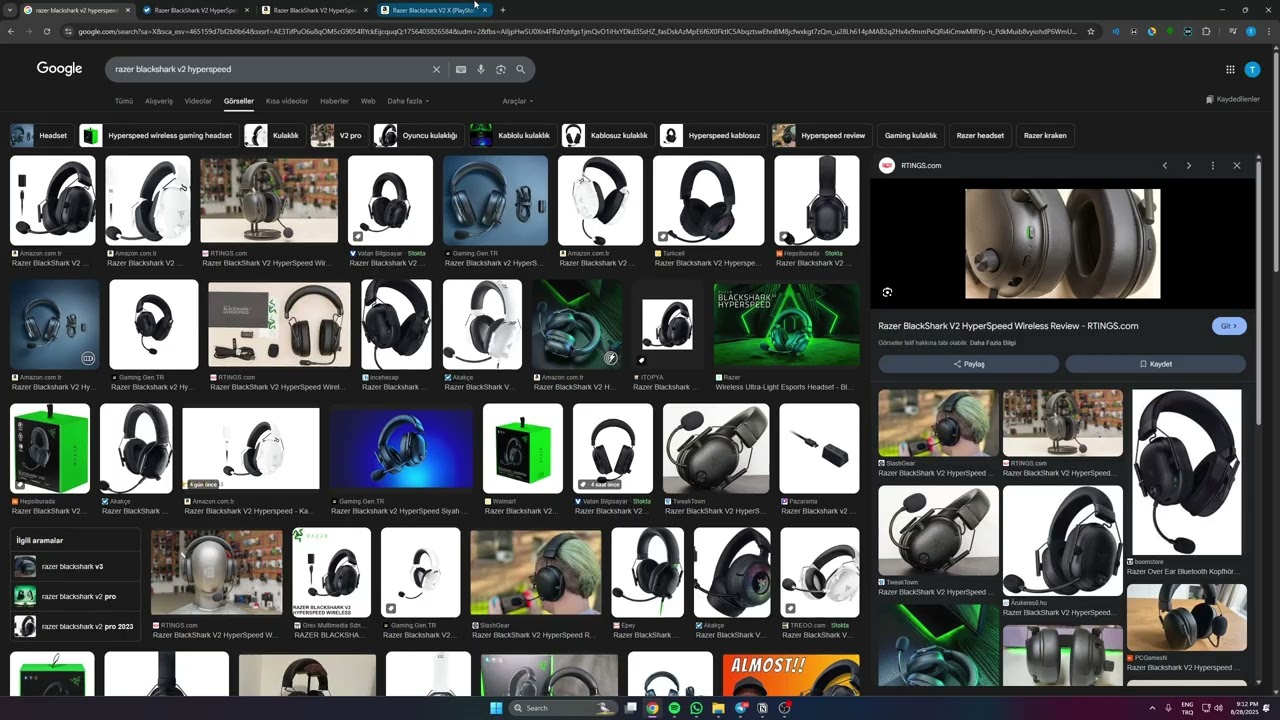1280x720 pixels.
Task: Open Chrome from the taskbar
Action: (x=652, y=708)
